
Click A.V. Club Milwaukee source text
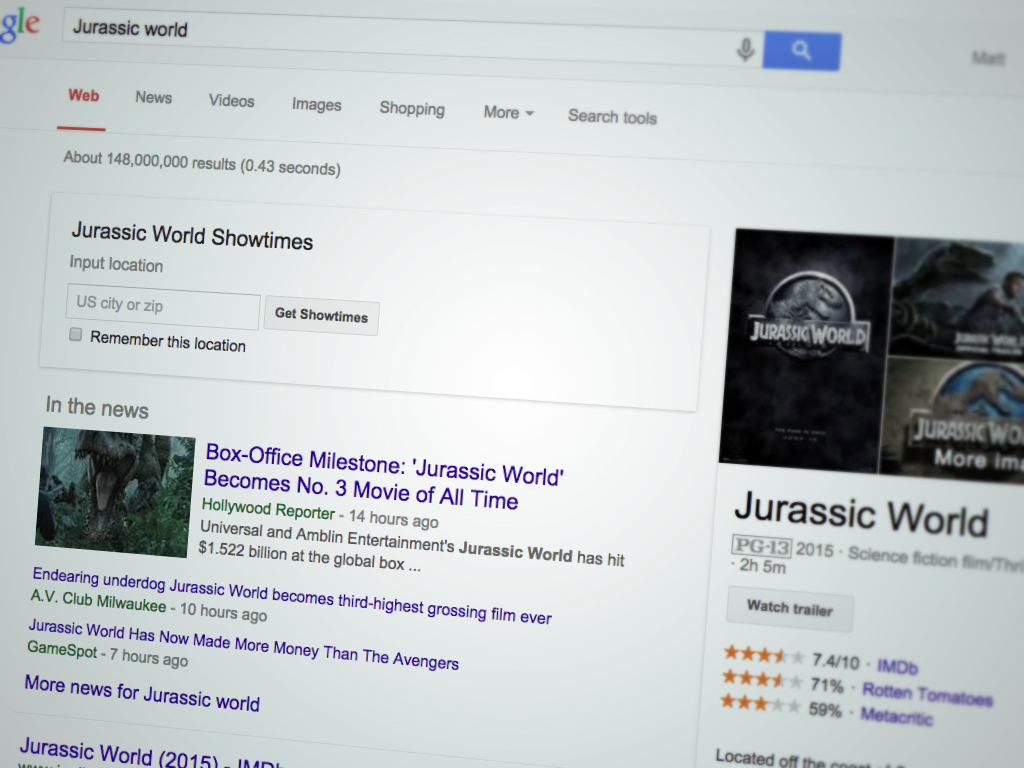point(98,601)
